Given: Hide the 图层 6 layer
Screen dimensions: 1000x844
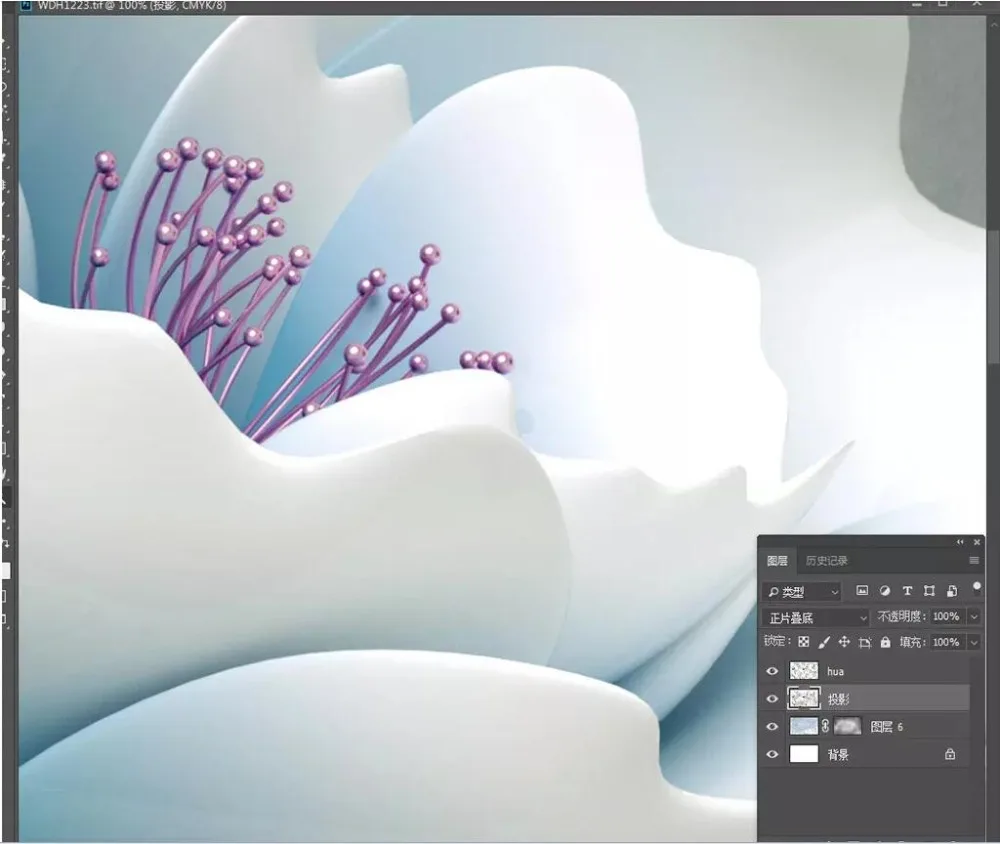Looking at the screenshot, I should click(x=772, y=727).
